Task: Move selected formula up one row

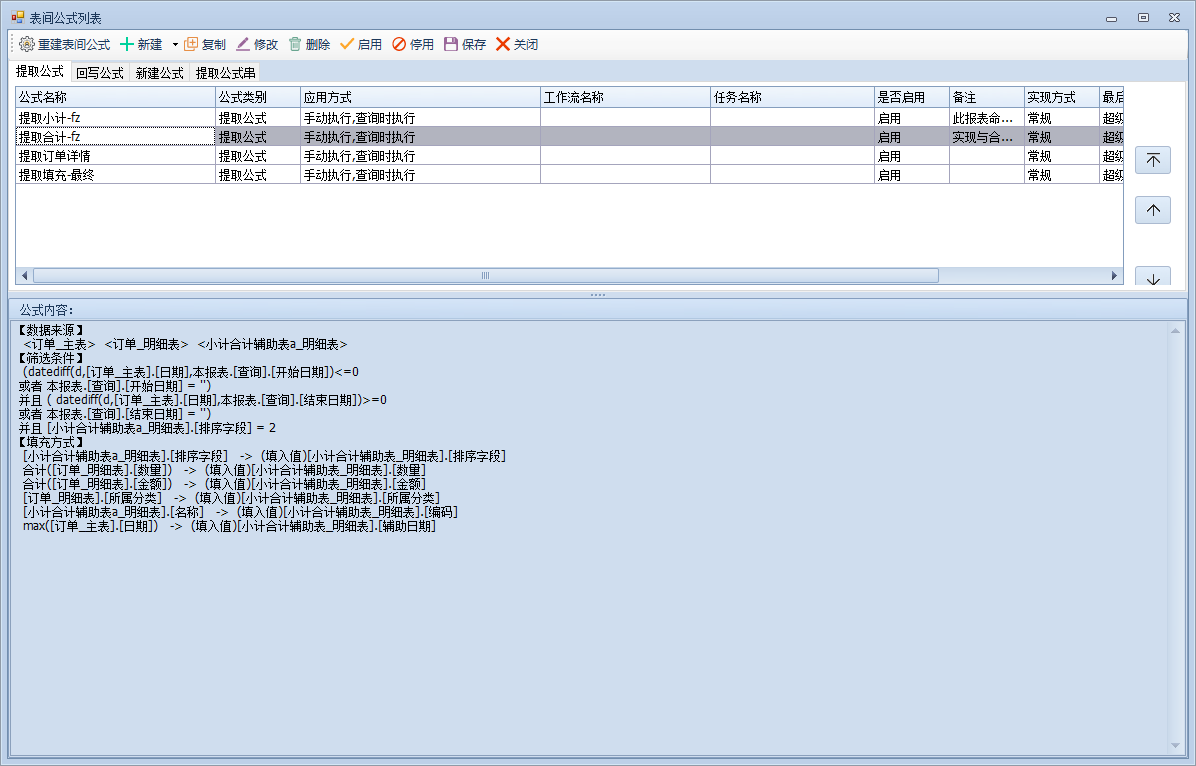Action: coord(1153,210)
